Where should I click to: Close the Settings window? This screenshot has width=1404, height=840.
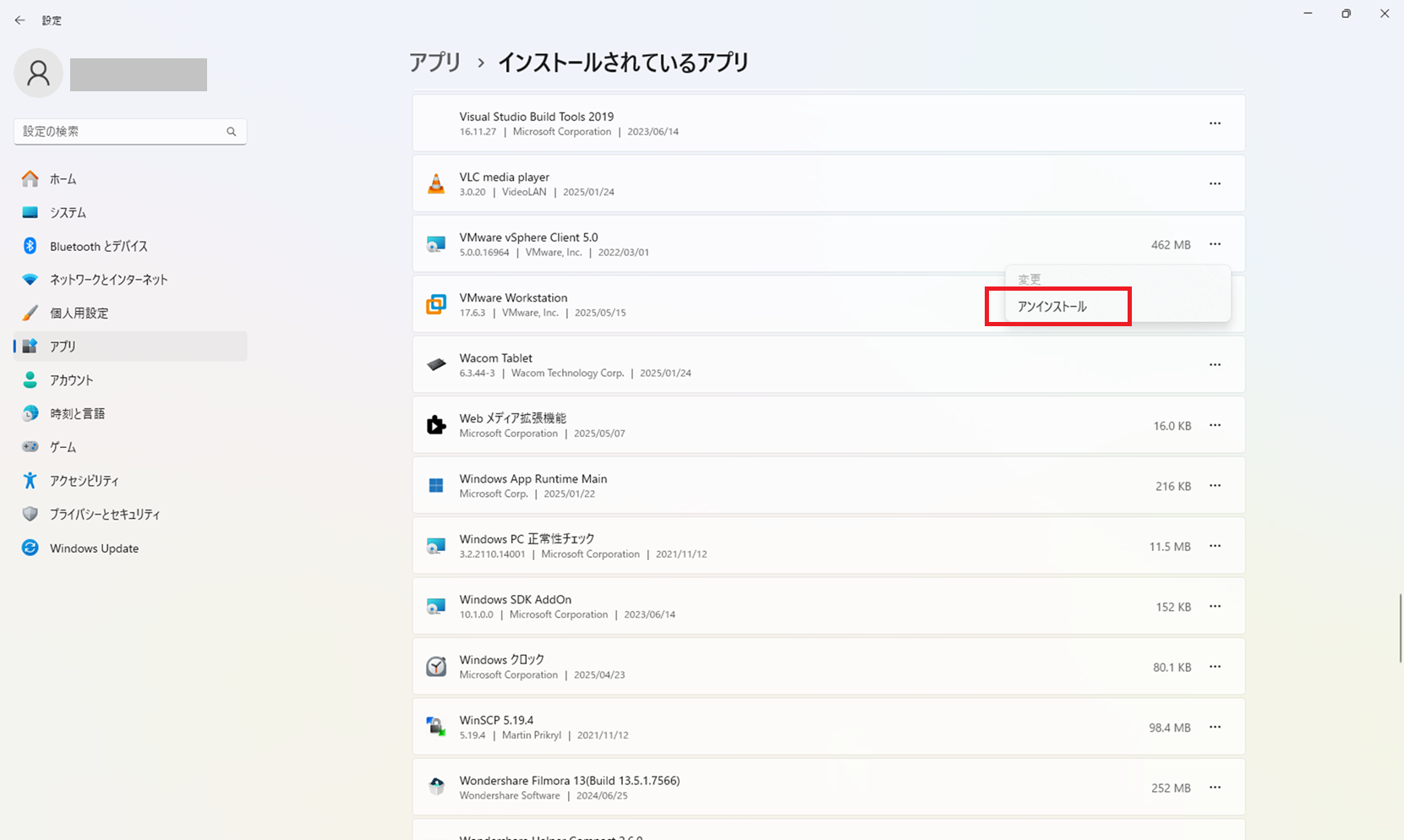1385,14
